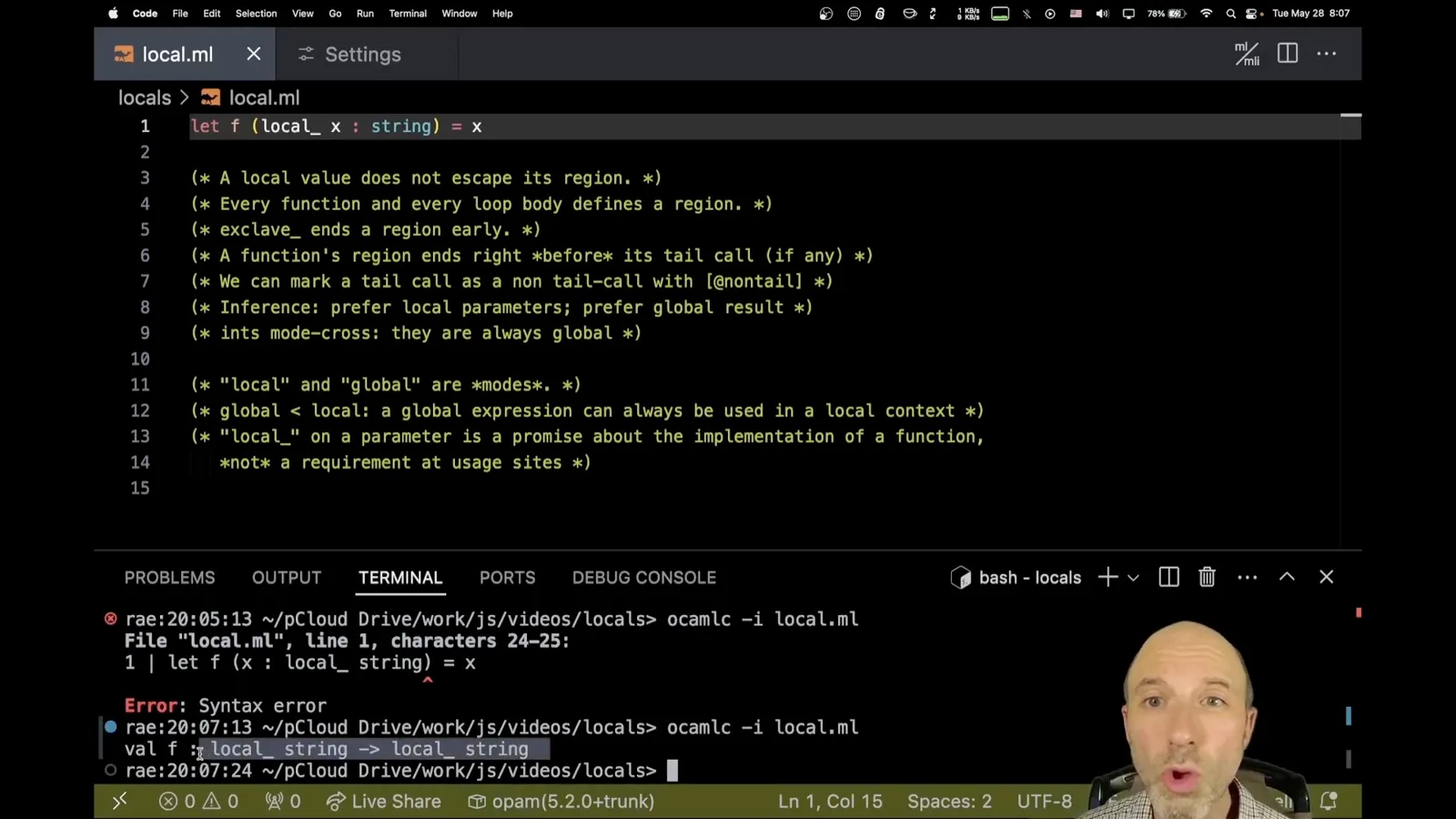Close the terminal panel
1456x819 pixels.
tap(1327, 577)
